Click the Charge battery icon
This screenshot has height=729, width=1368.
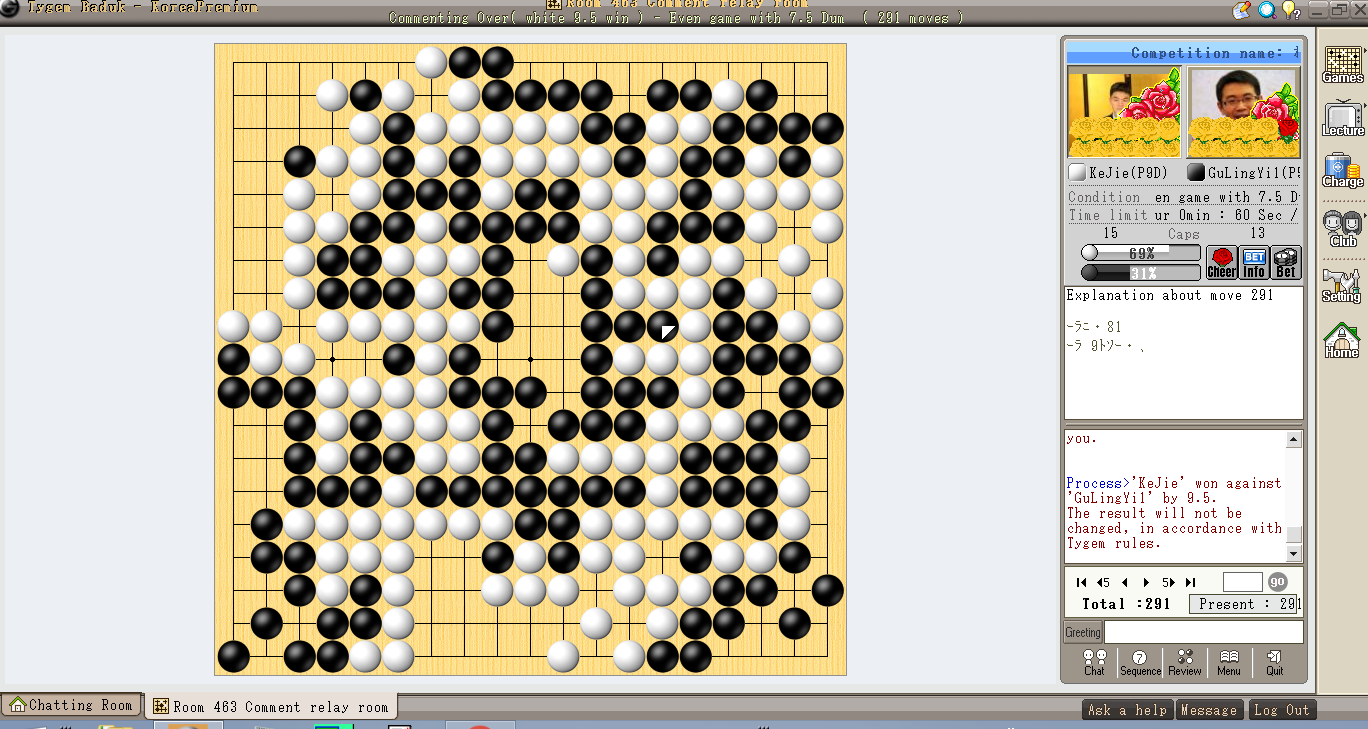click(1342, 170)
